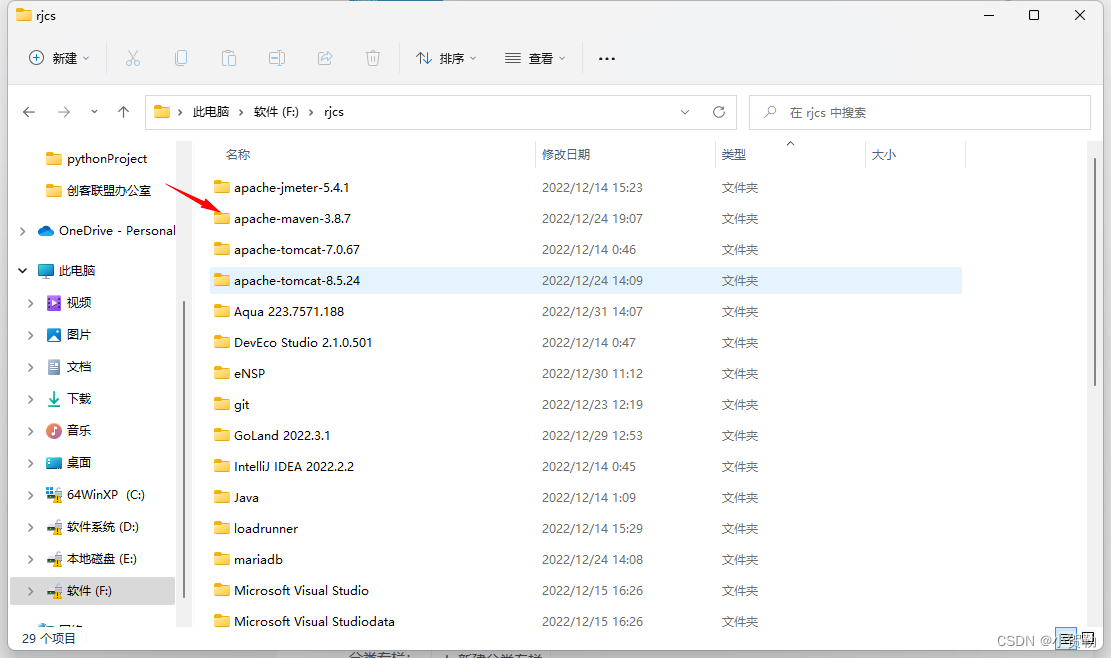The height and width of the screenshot is (658, 1111).
Task: Go up one folder level arrow
Action: click(x=123, y=112)
